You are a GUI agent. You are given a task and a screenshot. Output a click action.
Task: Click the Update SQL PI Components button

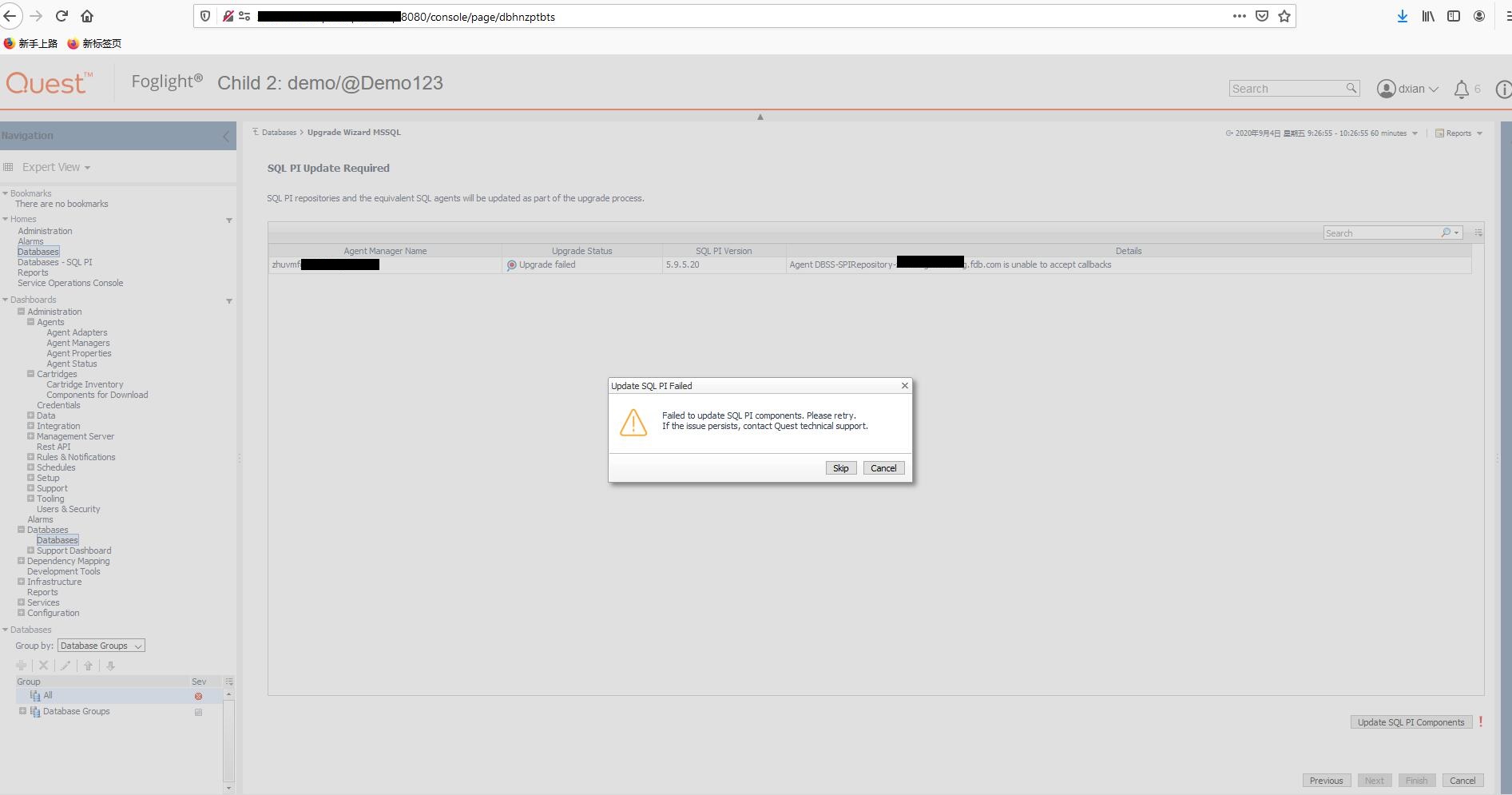point(1411,721)
